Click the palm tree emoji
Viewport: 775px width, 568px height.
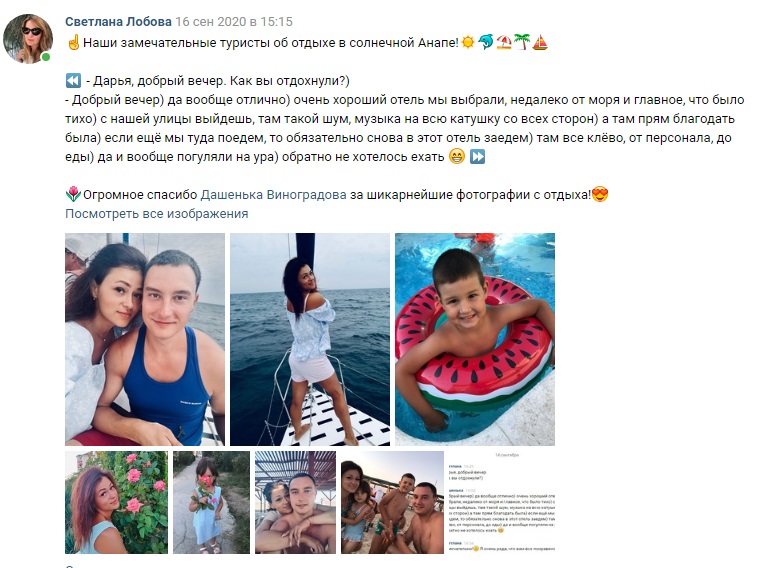[521, 43]
